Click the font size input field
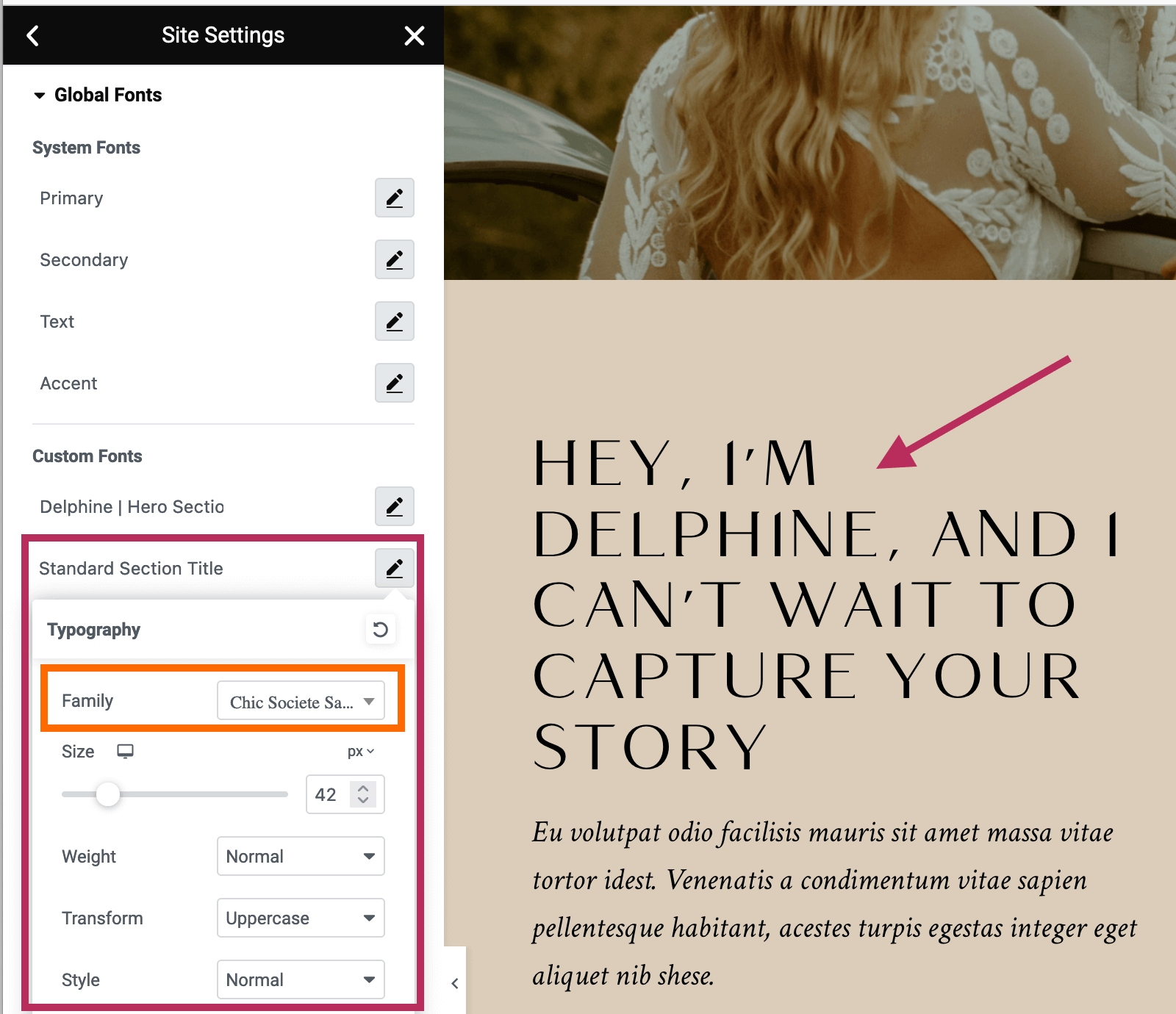The width and height of the screenshot is (1176, 1014). [328, 794]
